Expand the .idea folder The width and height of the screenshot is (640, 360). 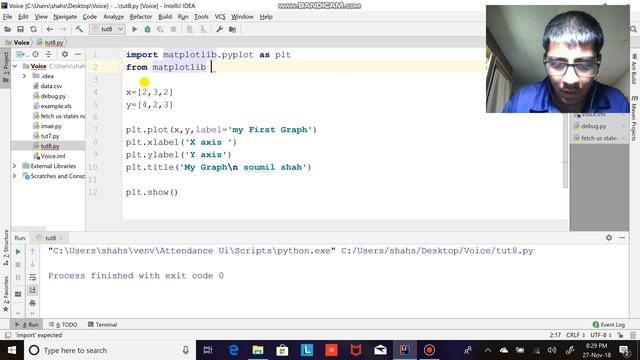[x=24, y=76]
